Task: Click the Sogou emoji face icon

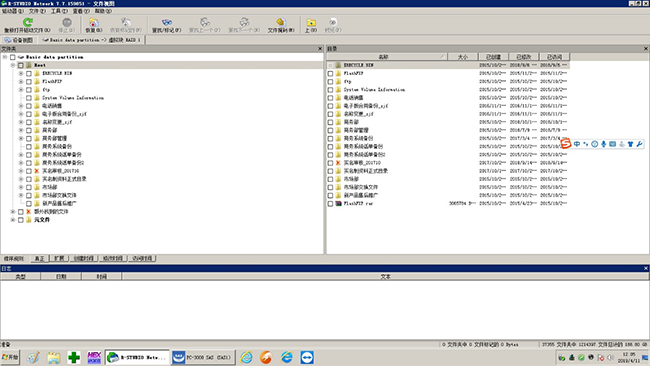Action: click(x=594, y=144)
